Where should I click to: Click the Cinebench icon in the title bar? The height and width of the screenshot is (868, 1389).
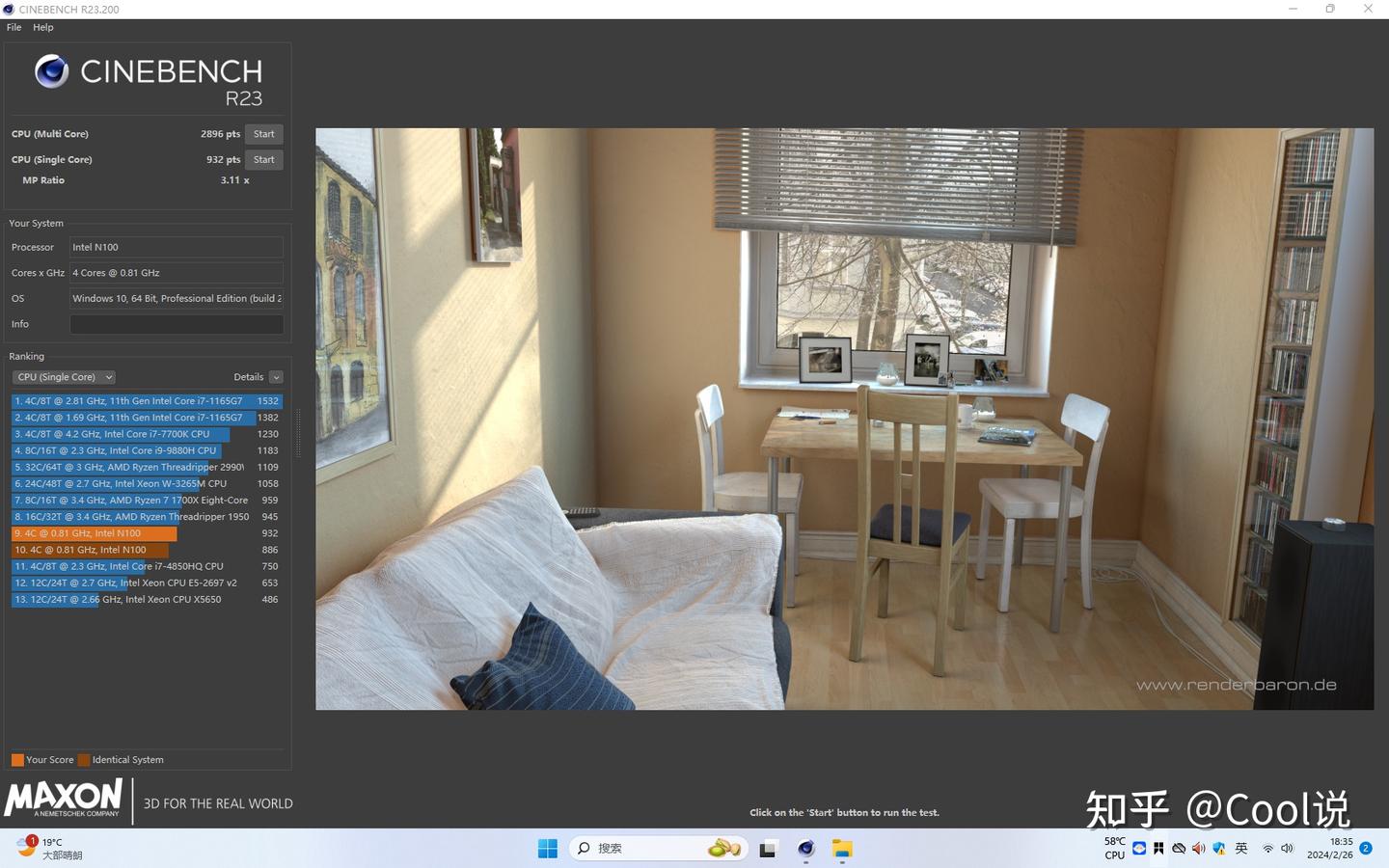click(9, 9)
